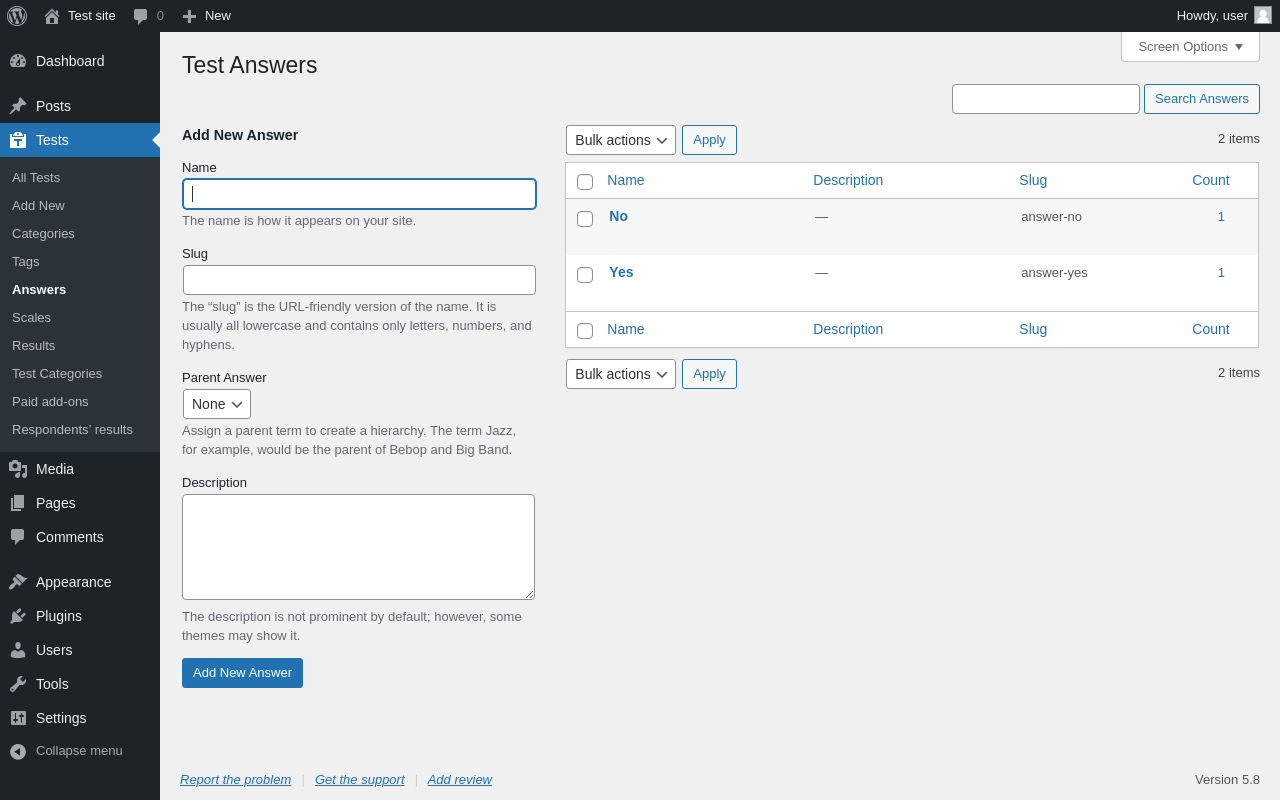The image size is (1280, 800).
Task: Open Add New under Tests
Action: point(38,206)
